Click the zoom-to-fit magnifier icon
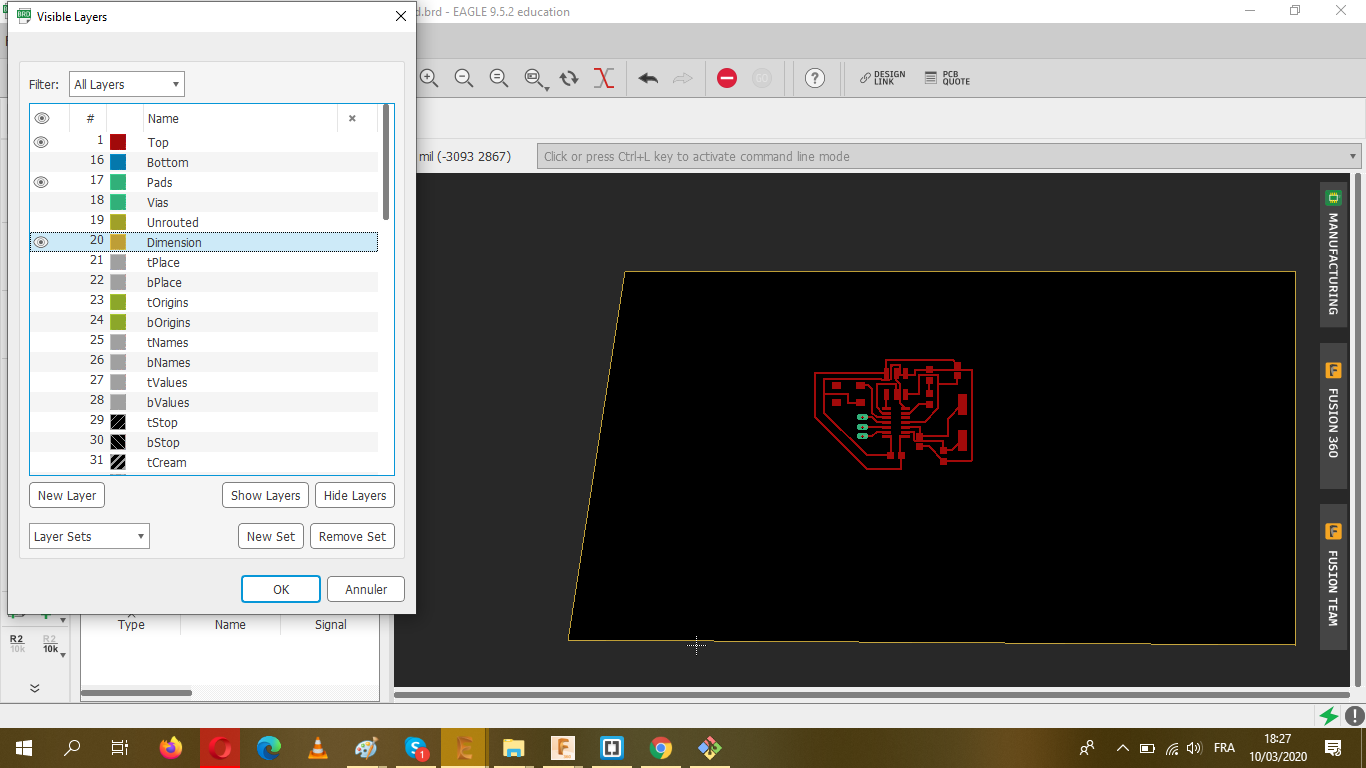 [499, 78]
